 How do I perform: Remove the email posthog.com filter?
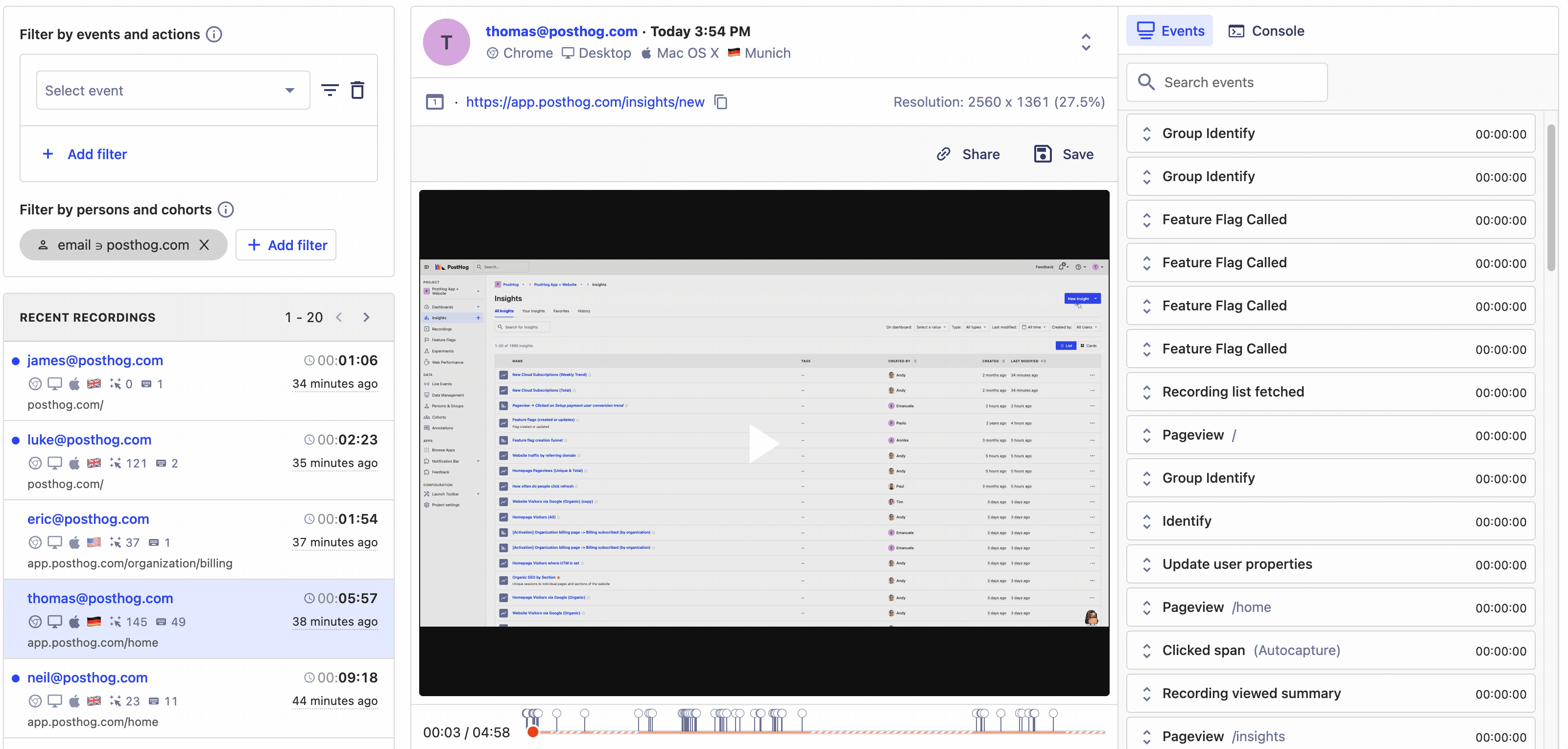204,245
